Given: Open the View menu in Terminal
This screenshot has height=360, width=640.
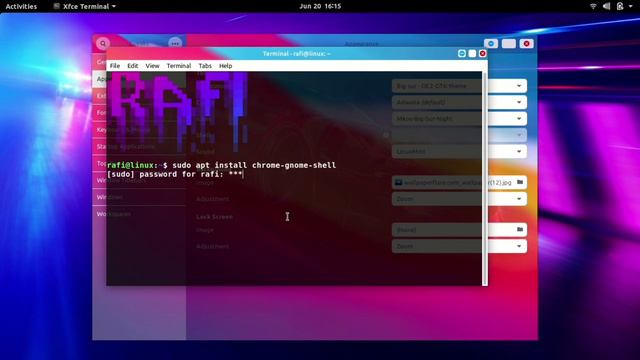Looking at the screenshot, I should tap(152, 66).
